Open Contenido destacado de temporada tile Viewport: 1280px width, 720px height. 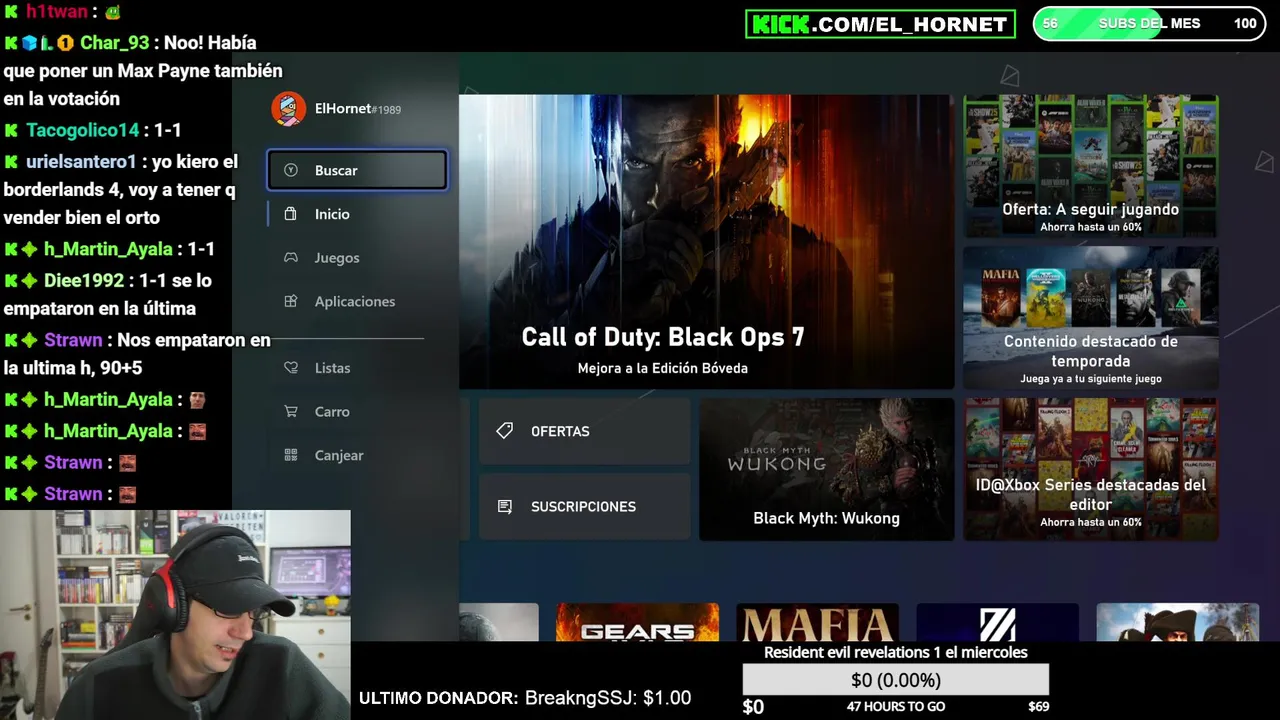1091,317
